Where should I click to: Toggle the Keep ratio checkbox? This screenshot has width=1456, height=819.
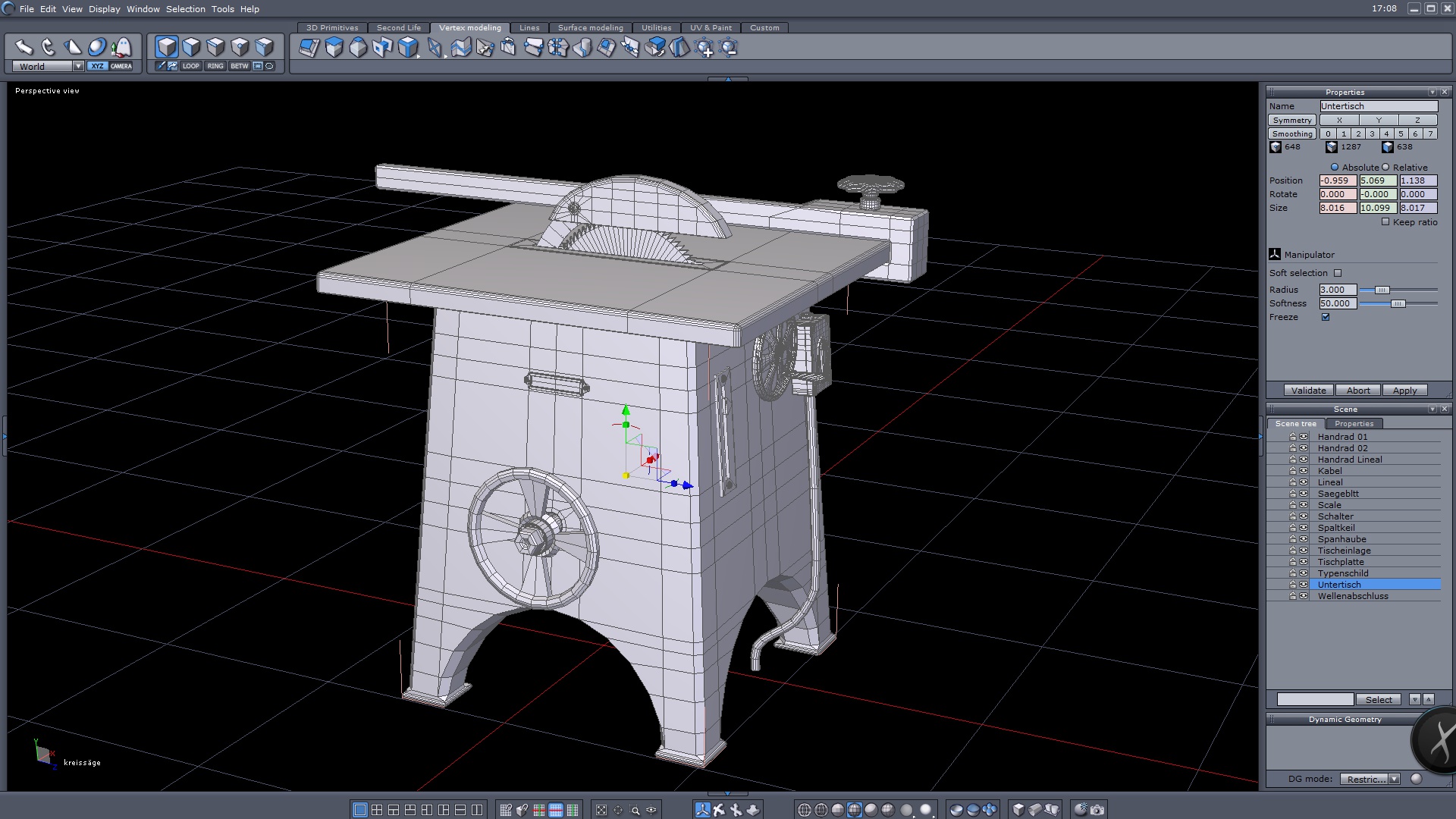1385,222
